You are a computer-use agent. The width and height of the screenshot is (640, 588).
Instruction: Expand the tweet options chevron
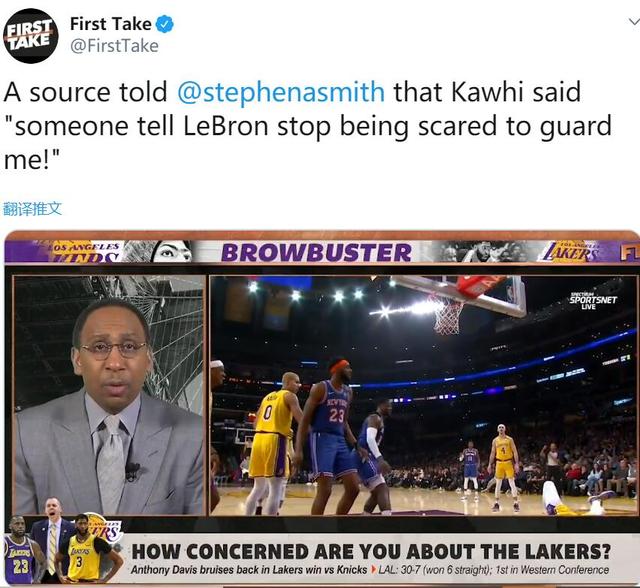634,22
